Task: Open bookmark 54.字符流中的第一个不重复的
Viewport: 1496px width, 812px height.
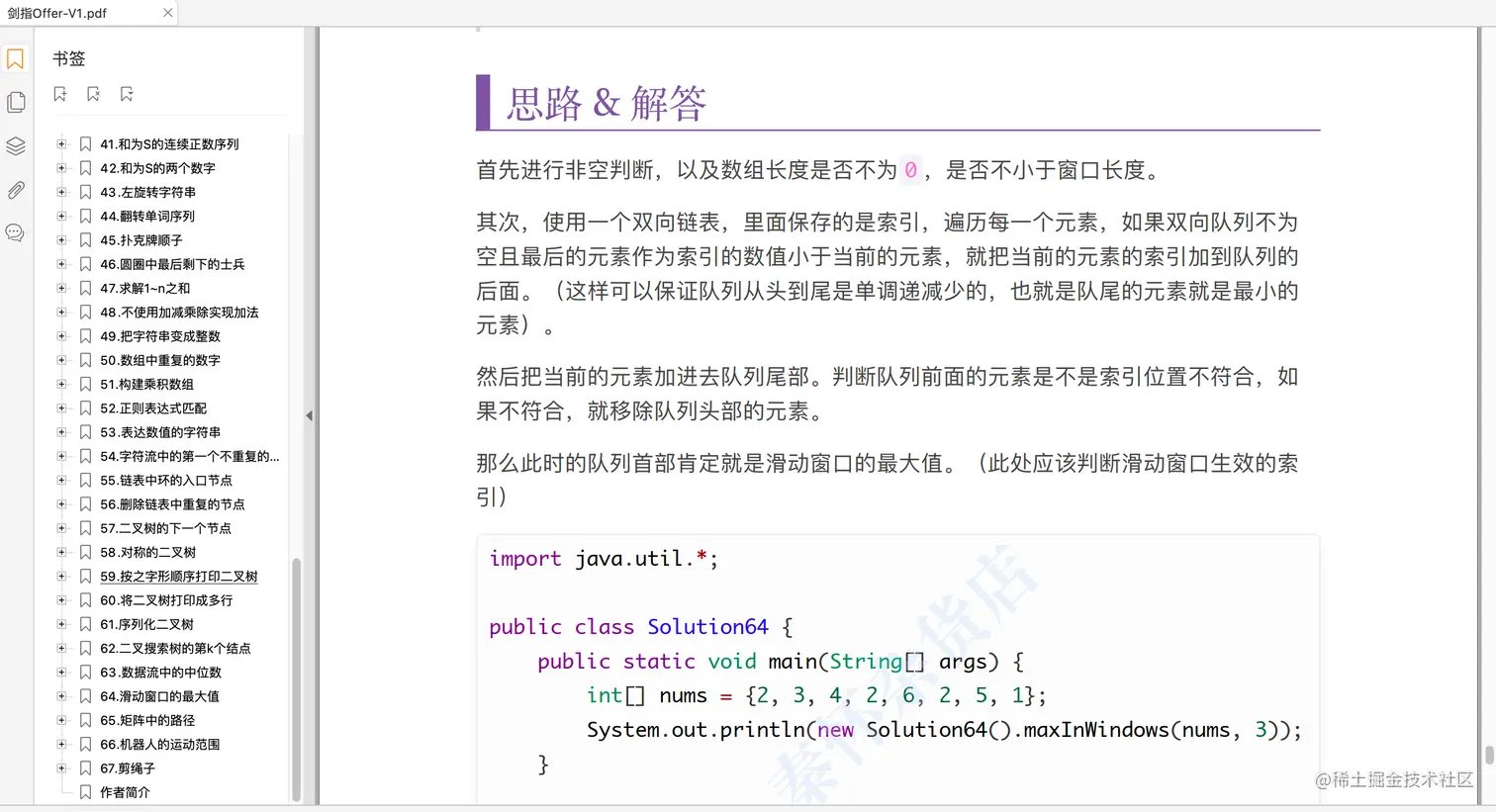Action: click(190, 456)
